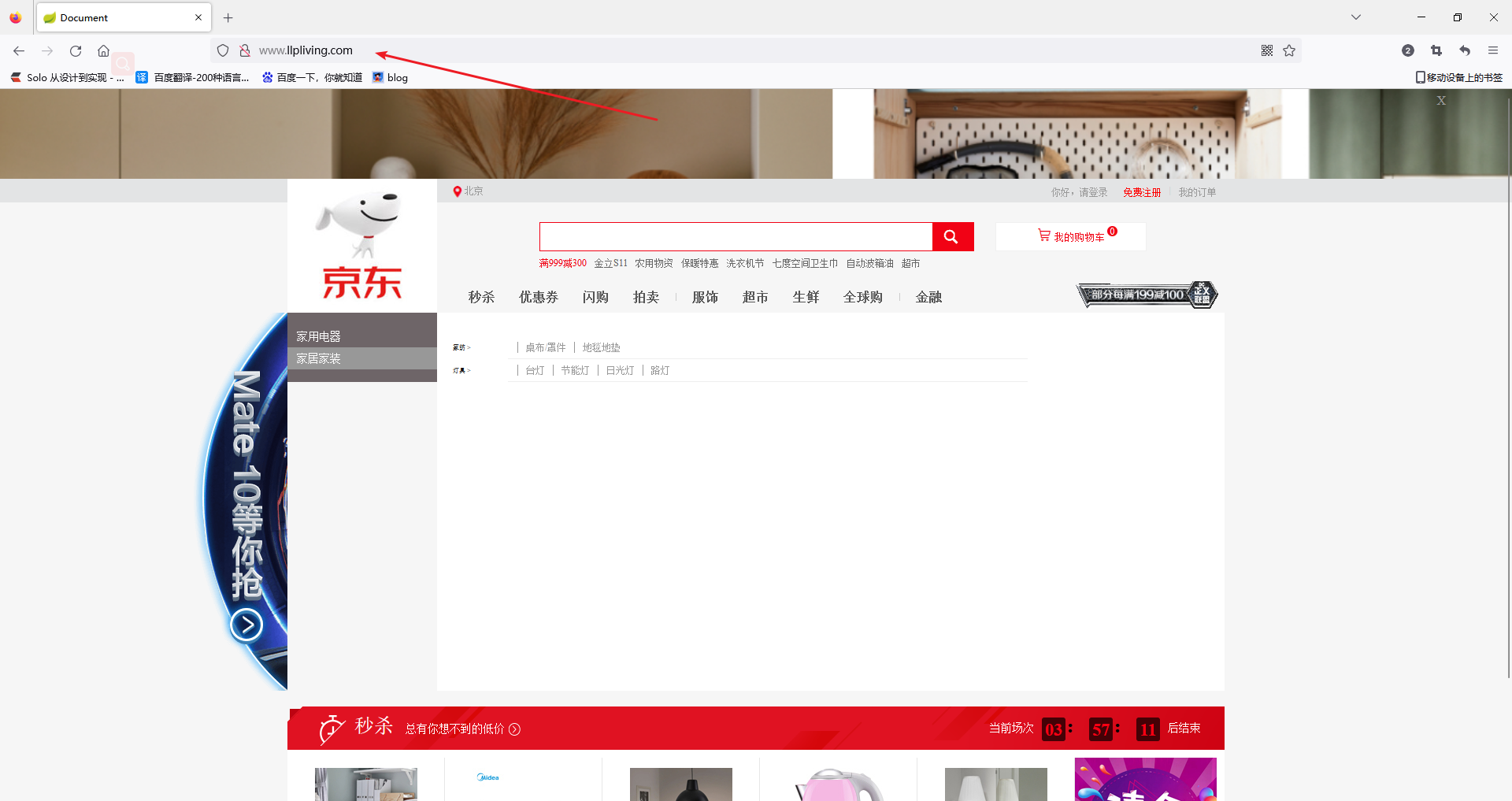Image resolution: width=1512 pixels, height=801 pixels.
Task: Open the browser home page icon
Action: 103,51
